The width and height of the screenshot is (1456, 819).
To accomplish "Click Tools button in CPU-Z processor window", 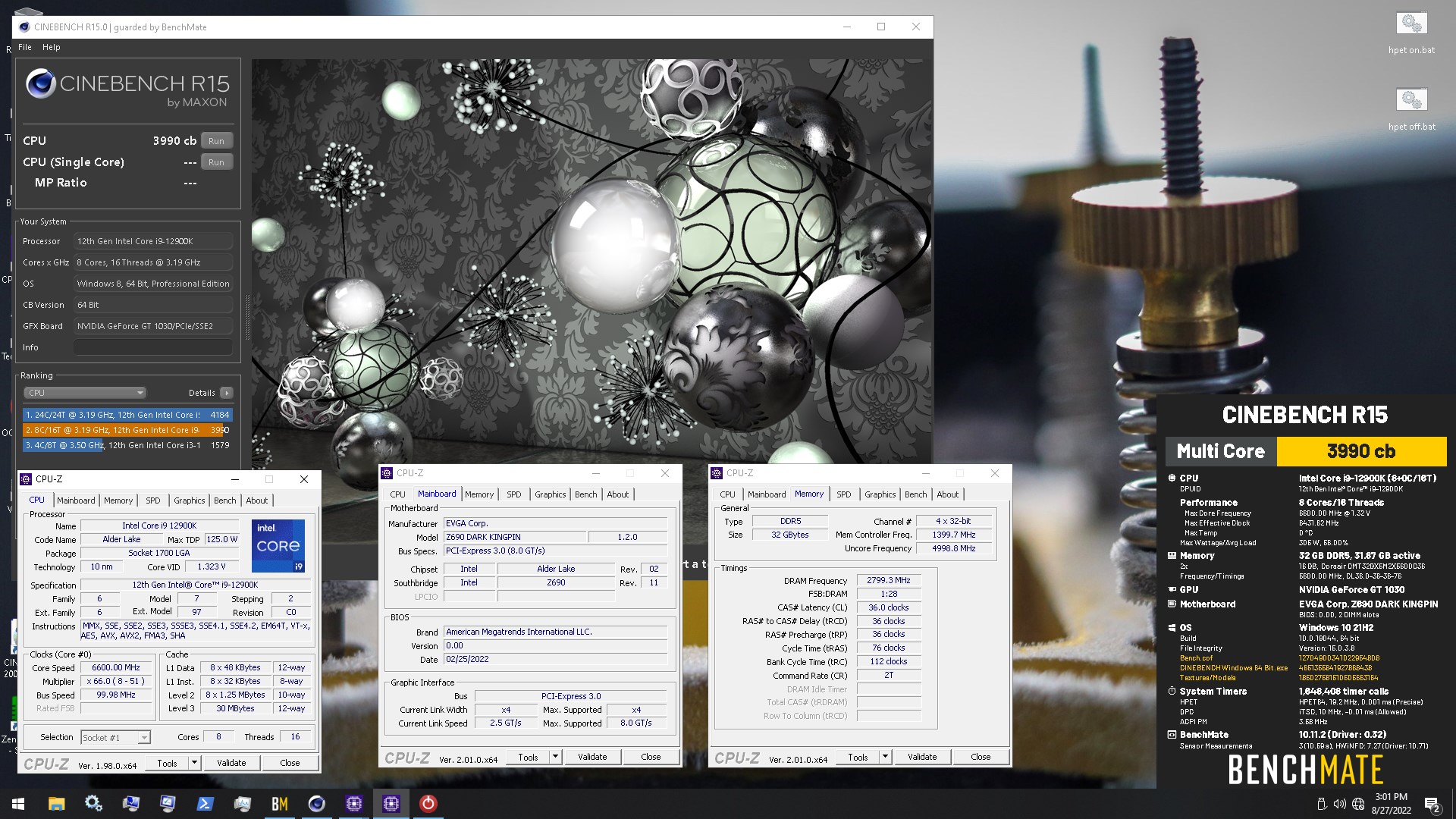I will [168, 763].
